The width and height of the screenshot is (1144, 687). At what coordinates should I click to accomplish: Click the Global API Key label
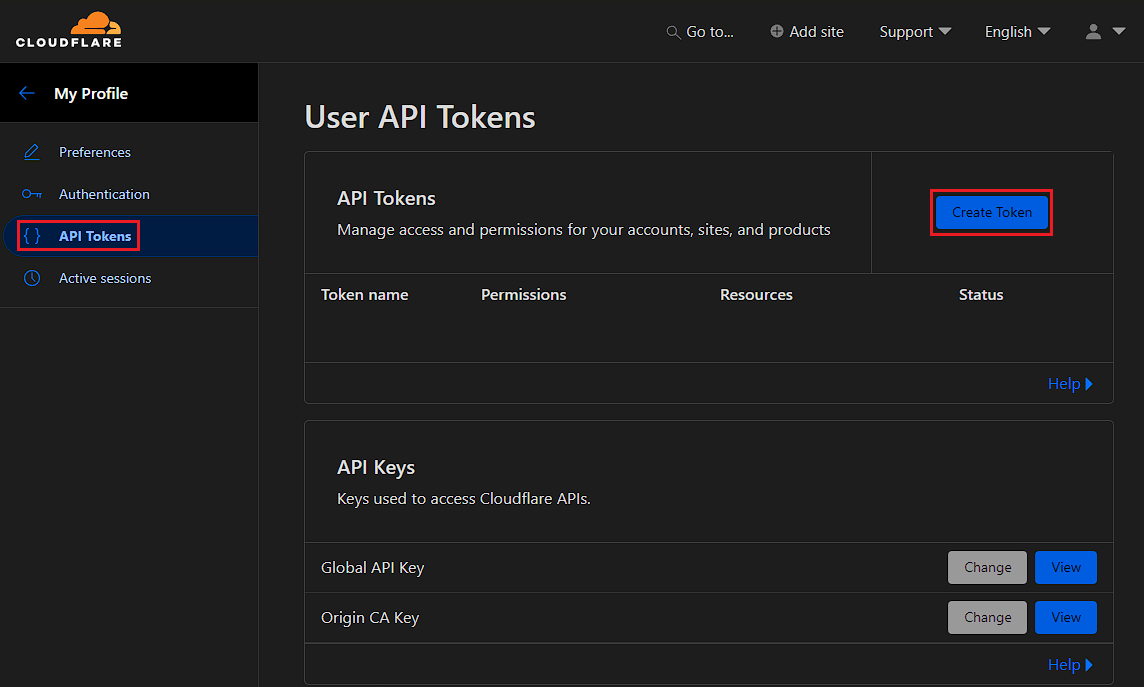(x=373, y=567)
